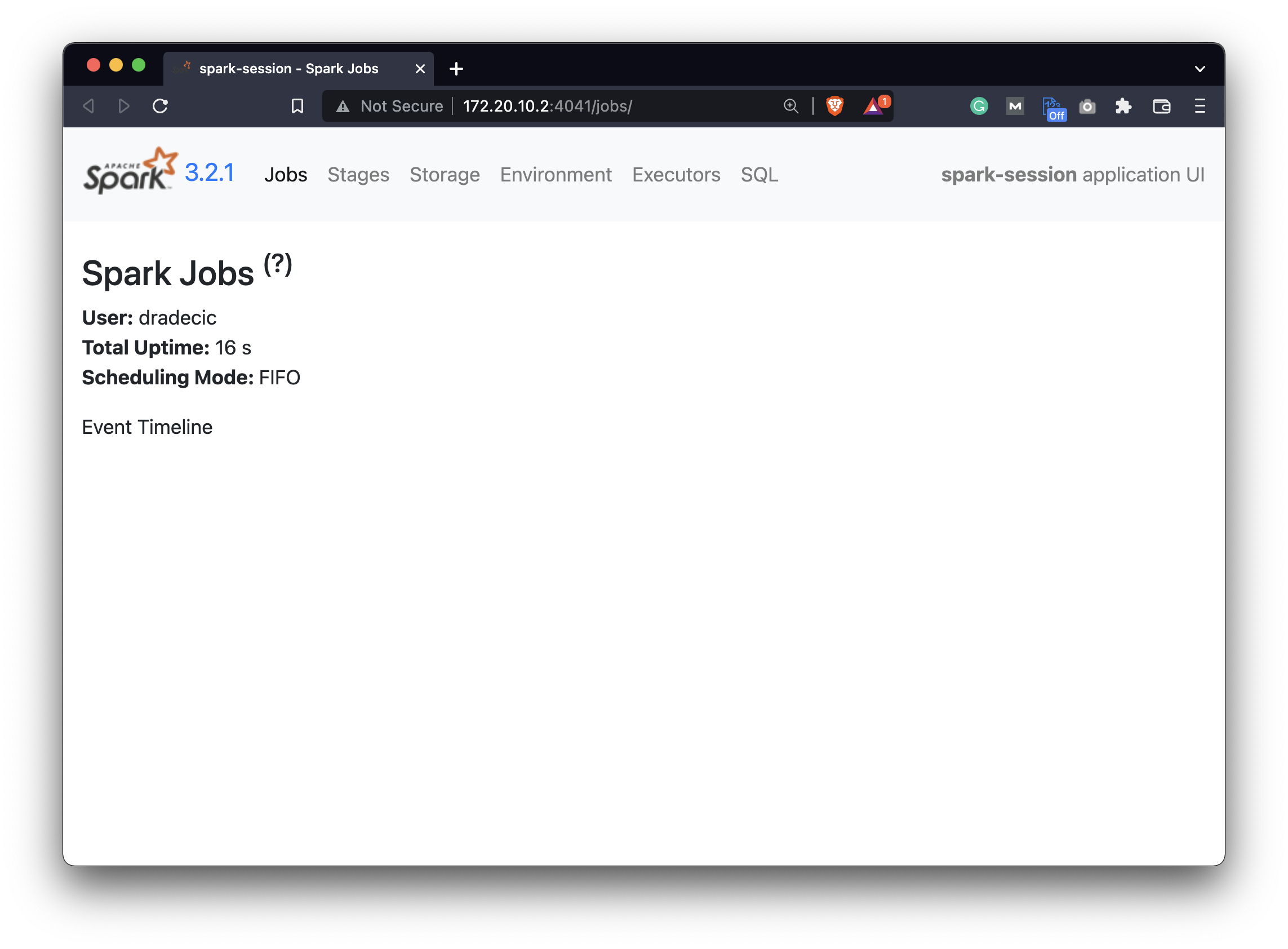The width and height of the screenshot is (1288, 949).
Task: Reload the page with the refresh icon
Action: click(160, 107)
